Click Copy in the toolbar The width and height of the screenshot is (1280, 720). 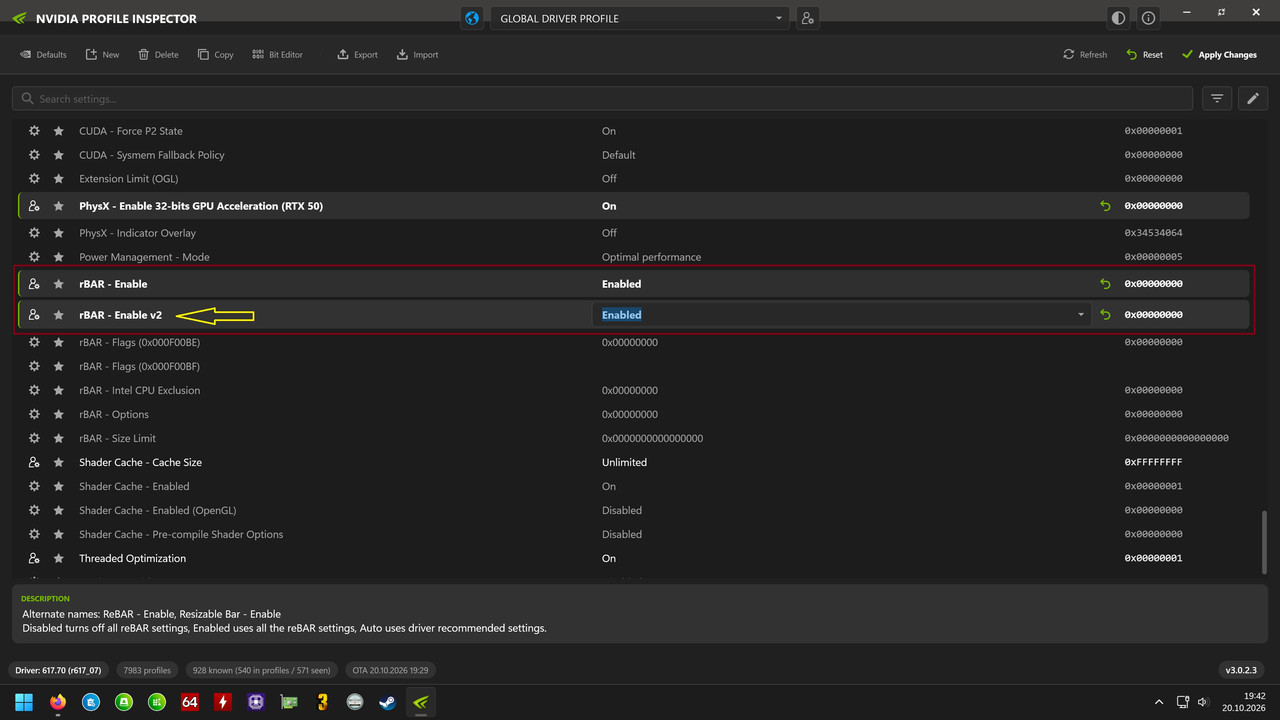point(215,55)
